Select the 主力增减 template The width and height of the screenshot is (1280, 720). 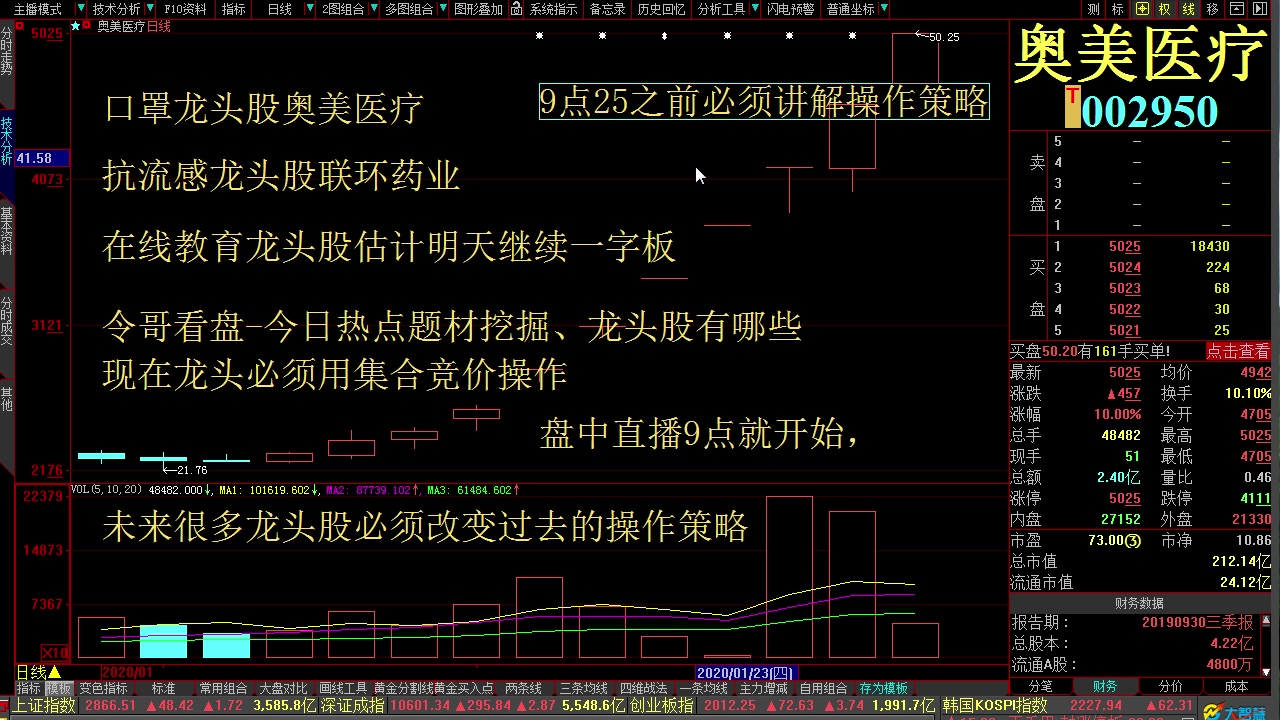click(763, 688)
